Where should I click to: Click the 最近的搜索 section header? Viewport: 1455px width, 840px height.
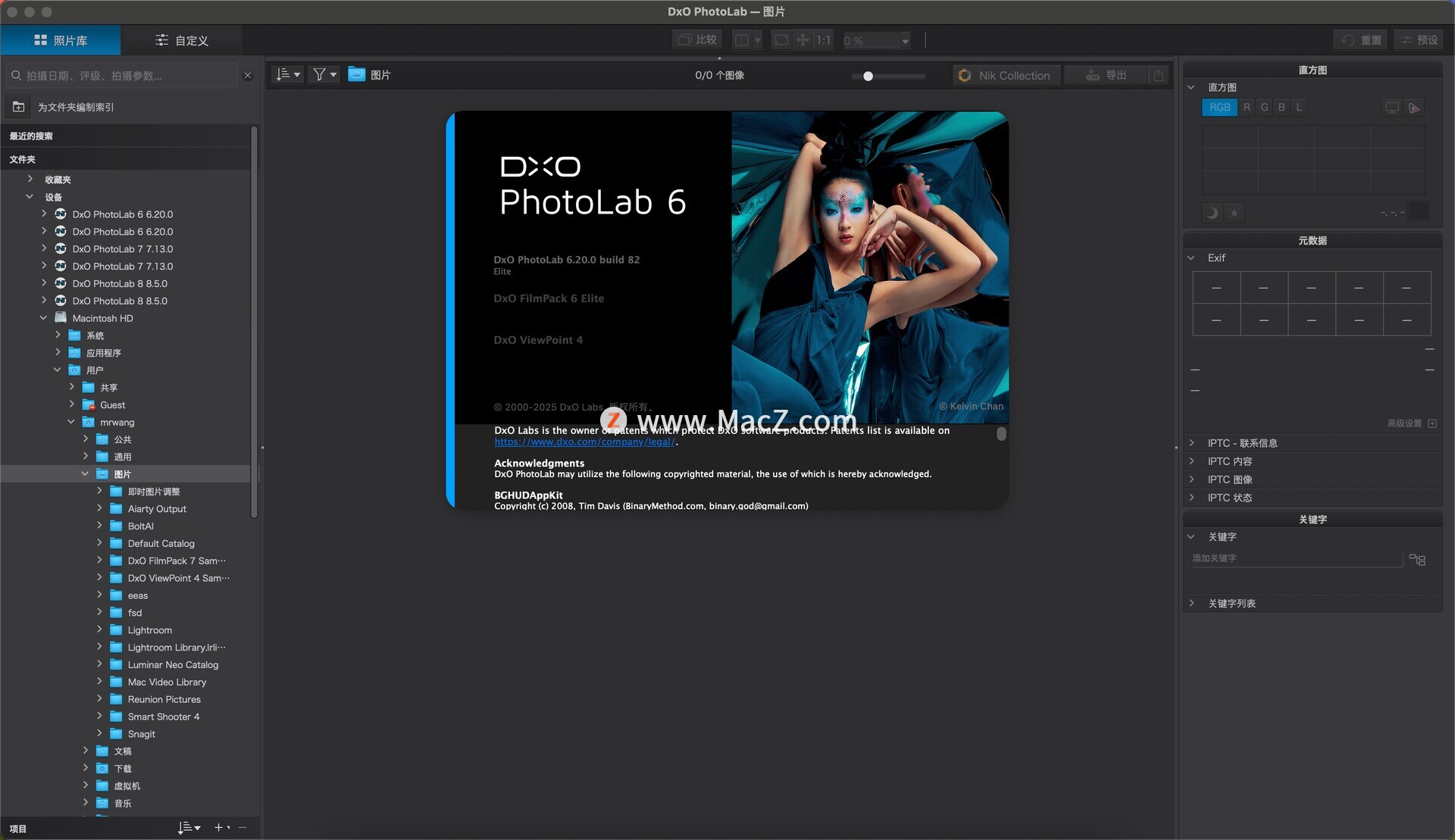click(x=125, y=136)
